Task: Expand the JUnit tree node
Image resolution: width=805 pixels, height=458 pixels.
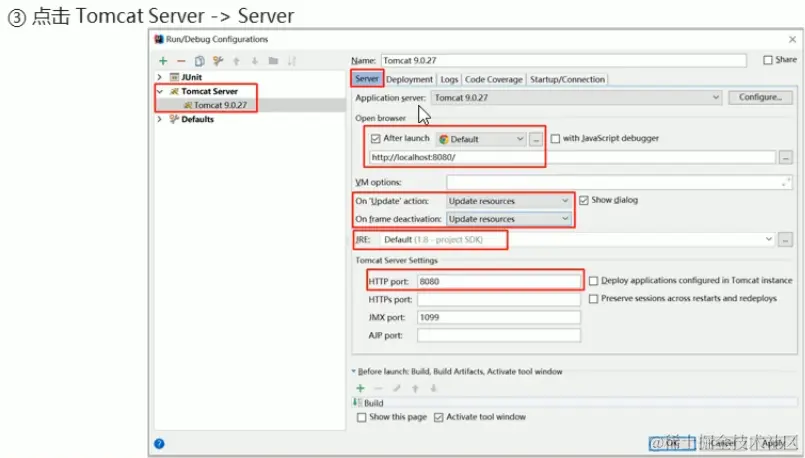Action: [160, 77]
